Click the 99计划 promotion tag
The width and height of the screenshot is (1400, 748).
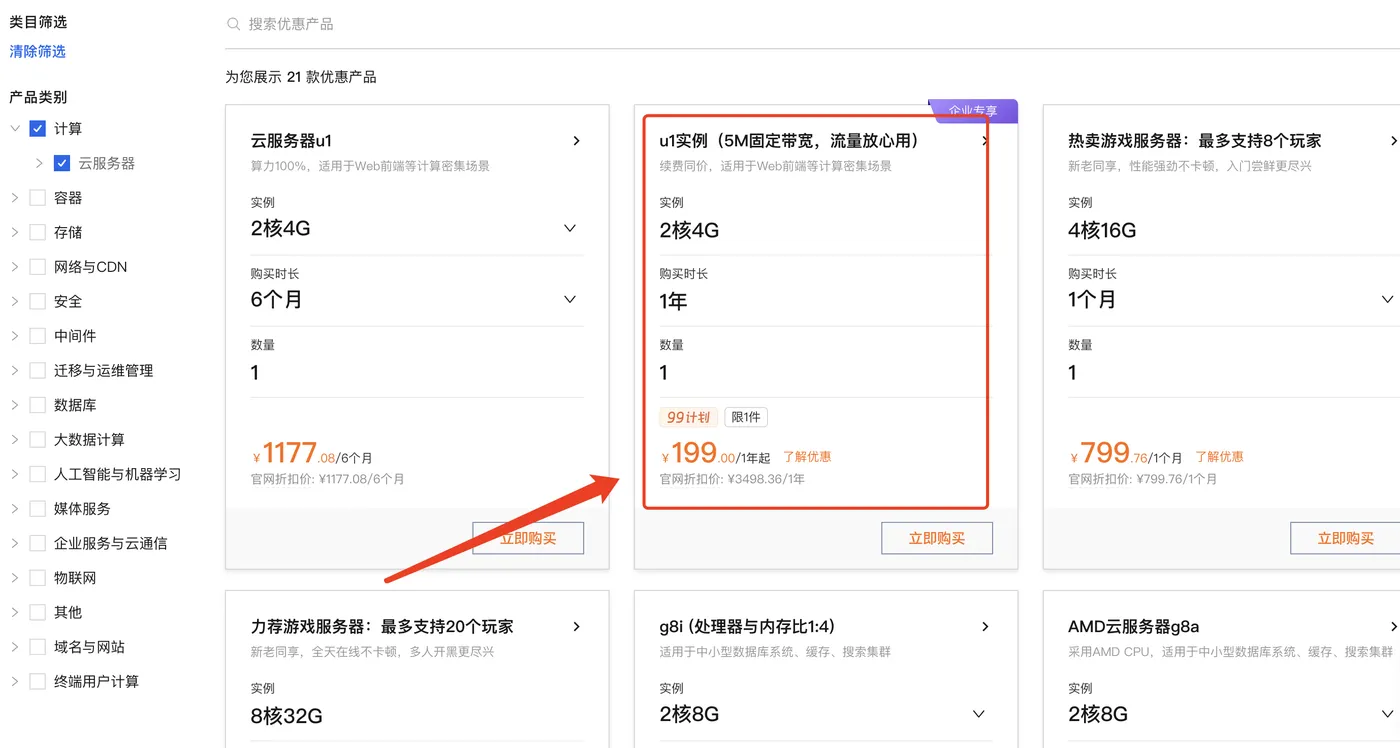[x=688, y=417]
